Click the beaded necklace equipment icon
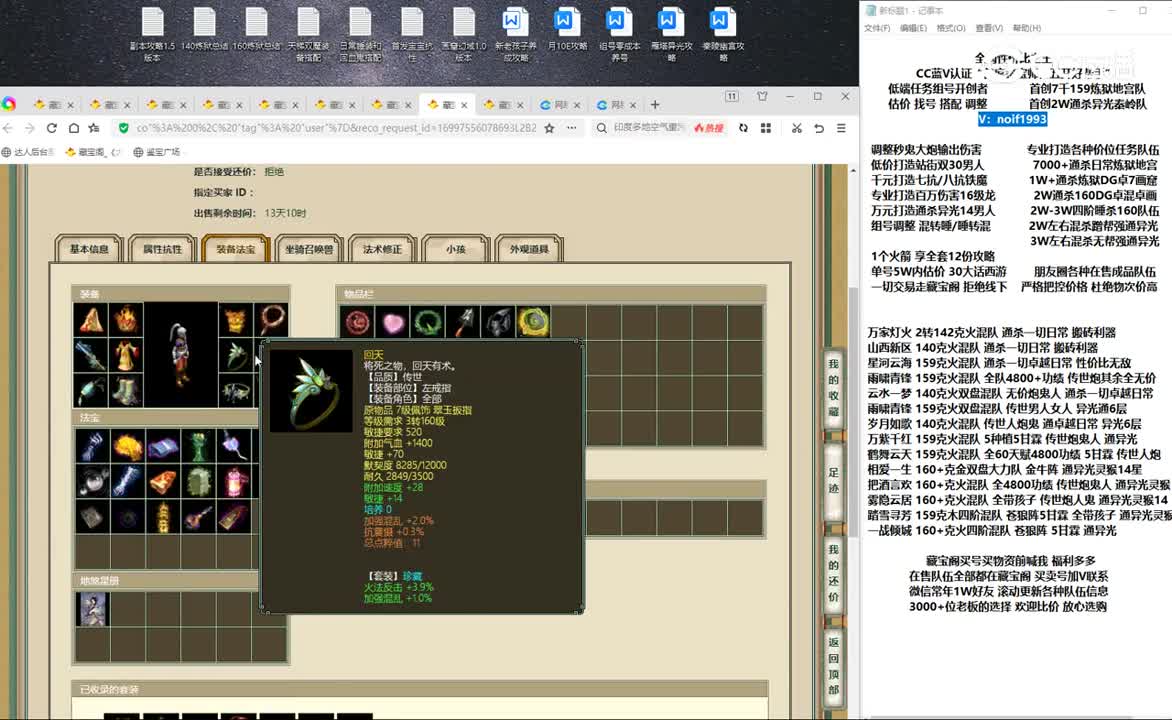The width and height of the screenshot is (1172, 720). [271, 320]
